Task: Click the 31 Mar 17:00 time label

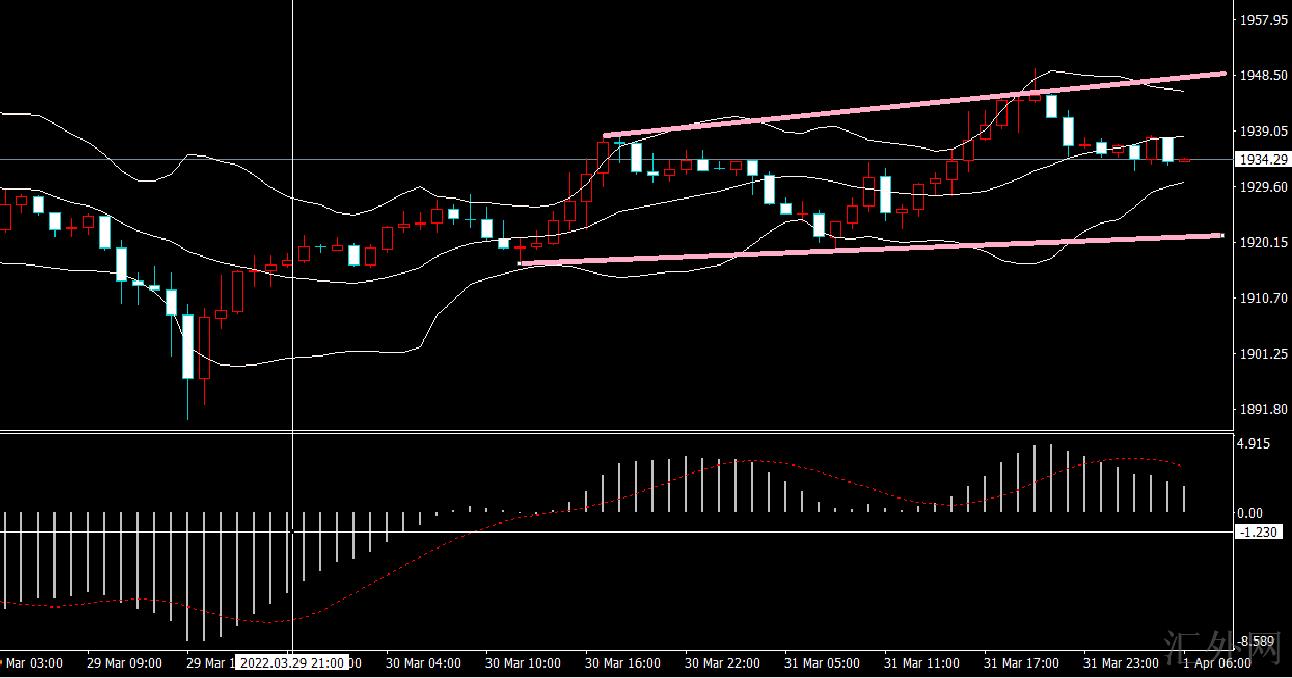Action: [1021, 663]
